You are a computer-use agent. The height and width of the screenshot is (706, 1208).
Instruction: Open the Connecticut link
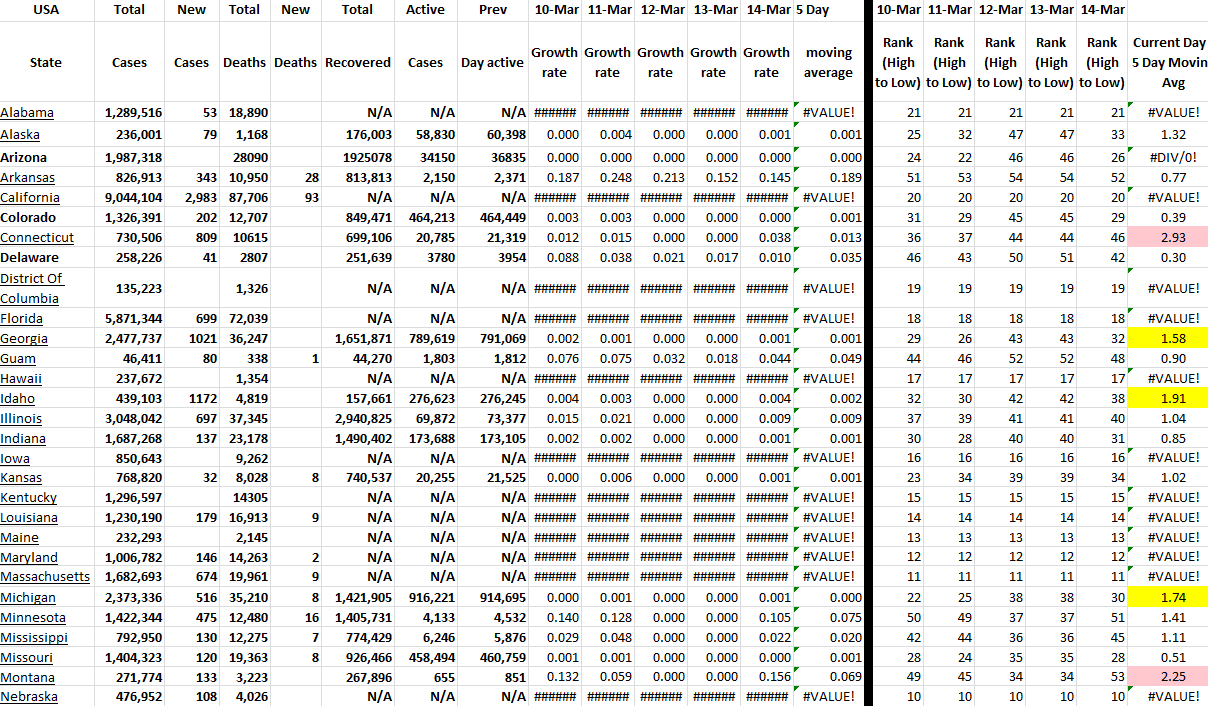[37, 238]
